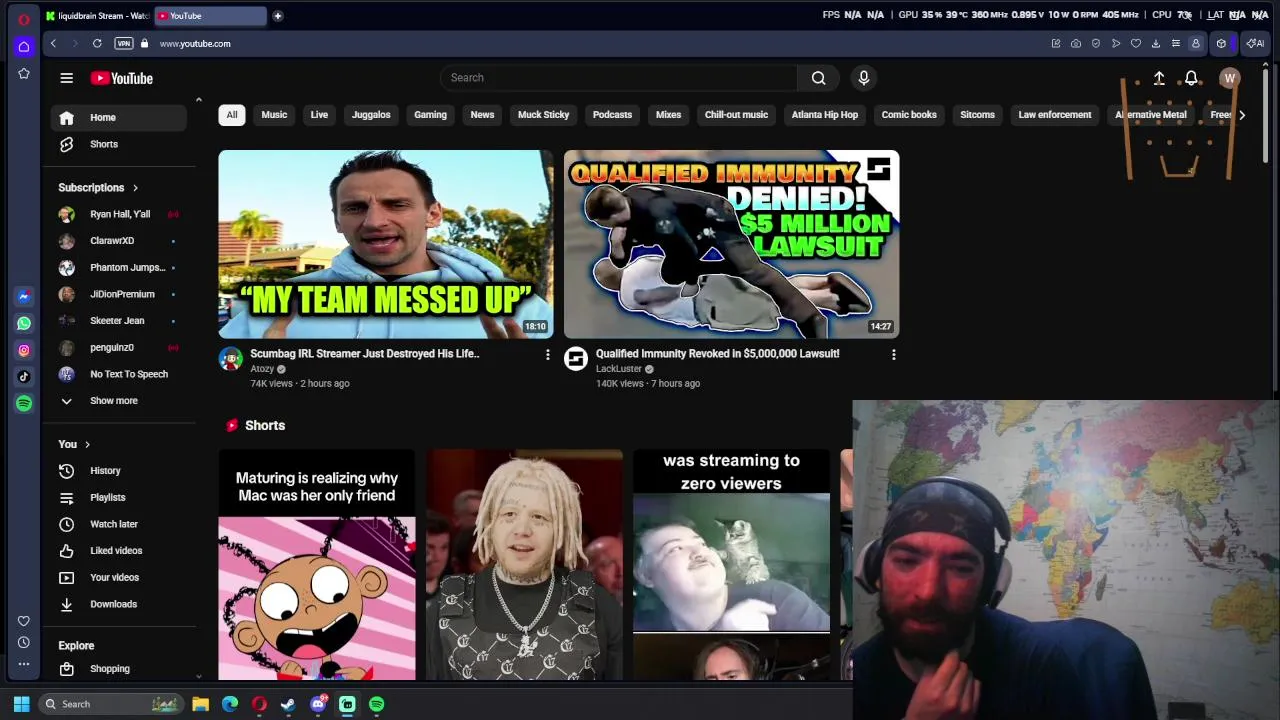Image resolution: width=1280 pixels, height=720 pixels.
Task: Expand the Subscriptions section chevron
Action: tap(135, 188)
